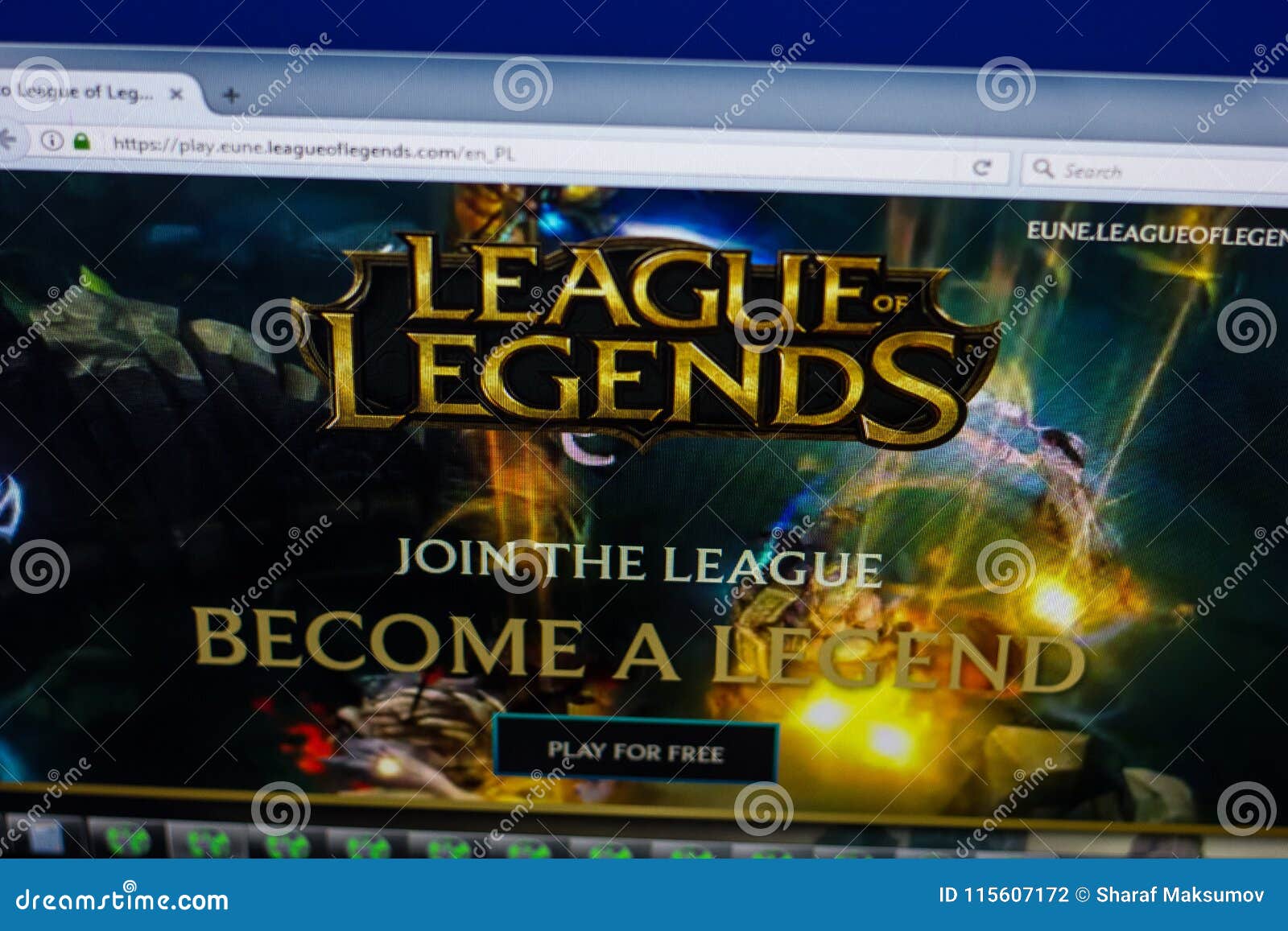Open site information icon in address bar
Viewport: 1288px width, 931px height.
point(52,142)
